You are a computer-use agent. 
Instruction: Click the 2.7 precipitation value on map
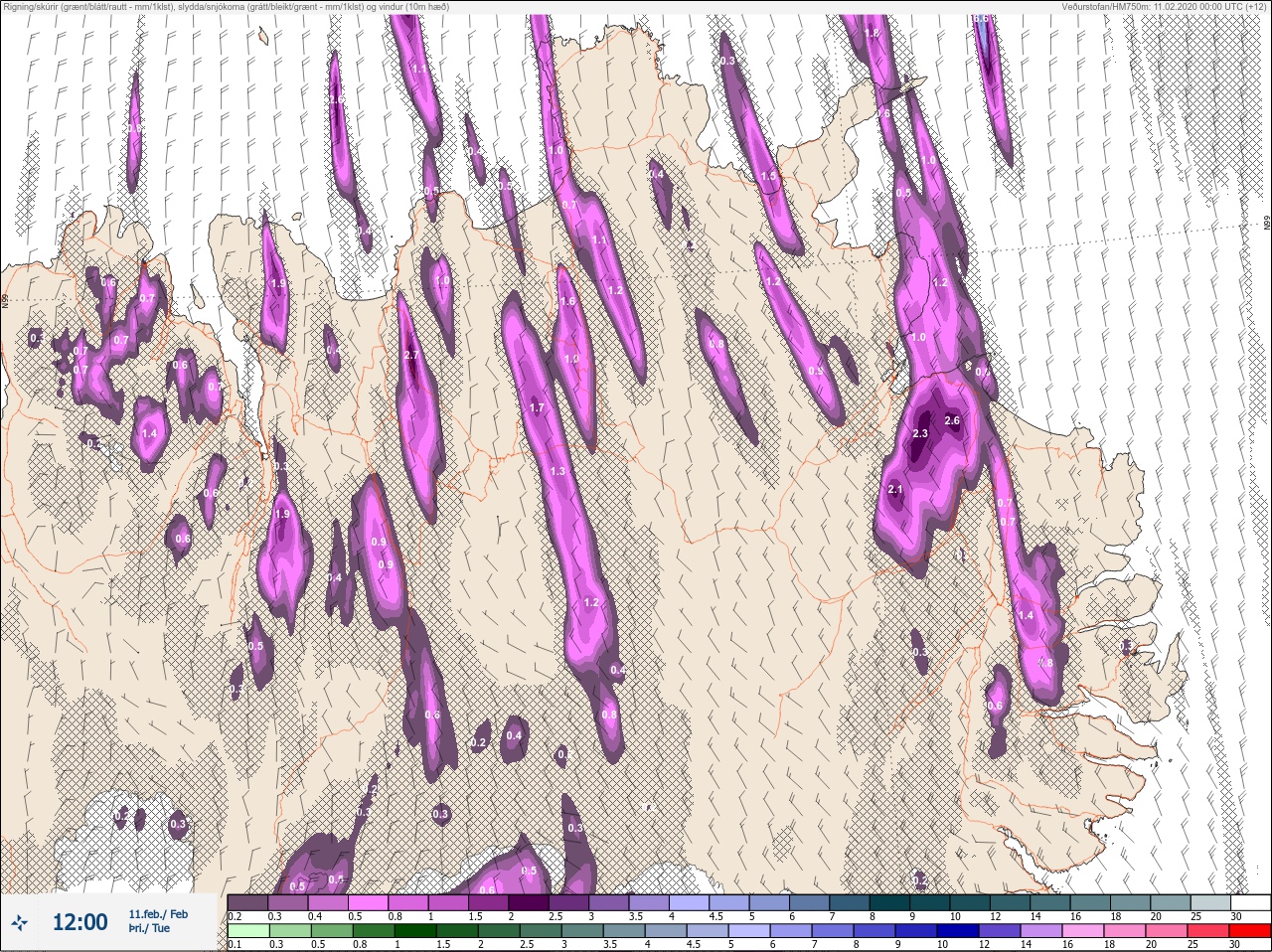tap(412, 355)
